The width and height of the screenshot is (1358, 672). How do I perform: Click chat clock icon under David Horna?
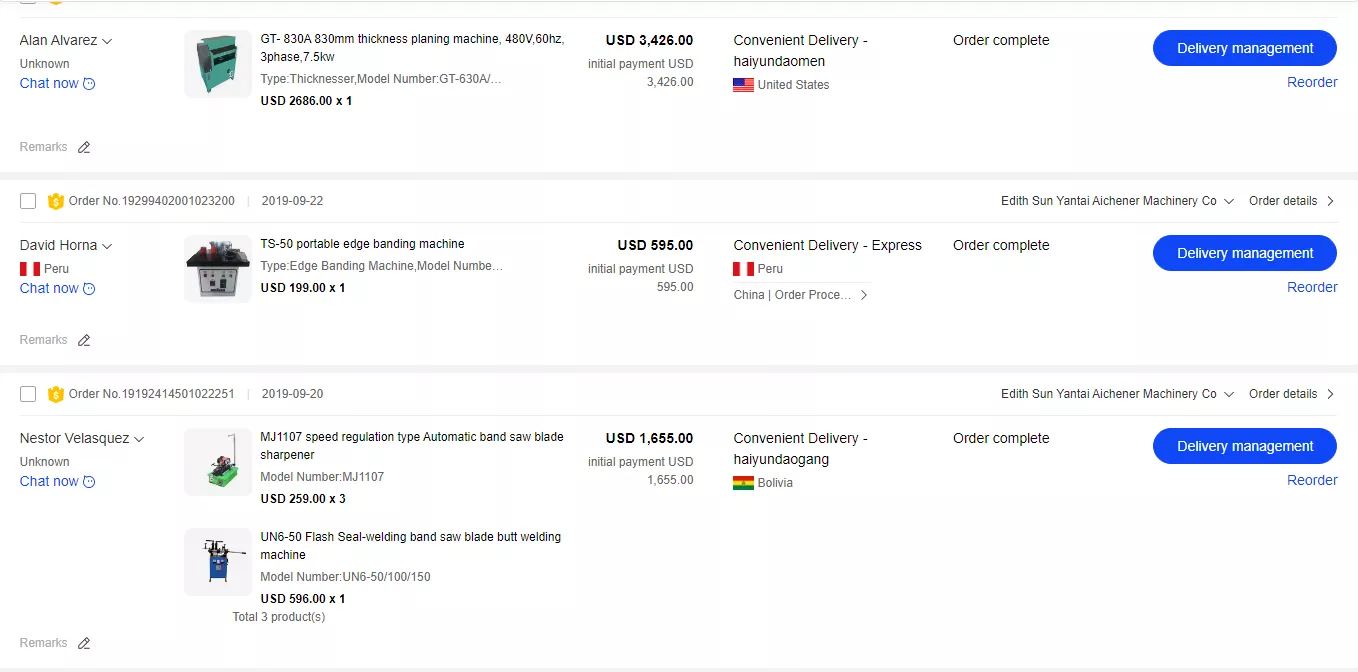[89, 289]
